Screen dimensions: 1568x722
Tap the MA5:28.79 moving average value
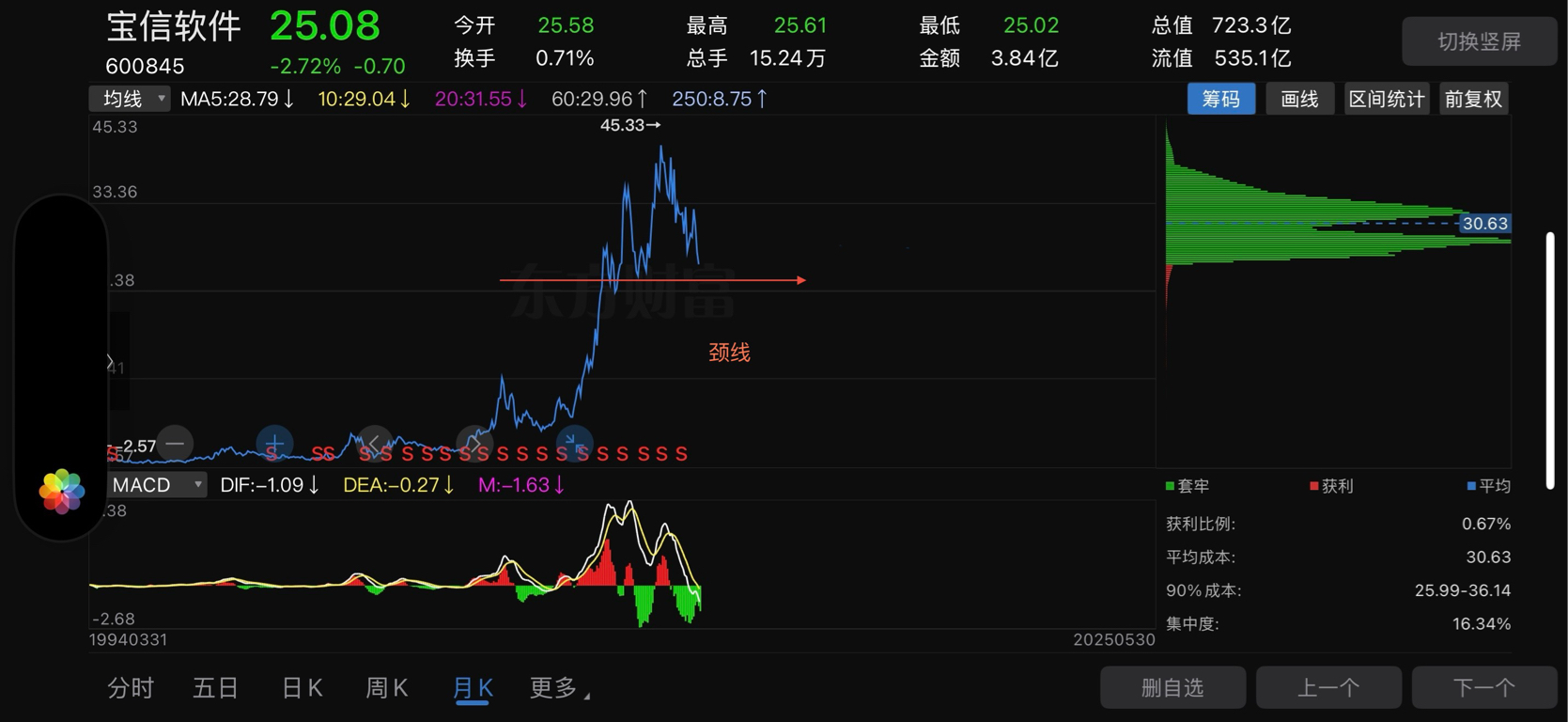[x=238, y=99]
